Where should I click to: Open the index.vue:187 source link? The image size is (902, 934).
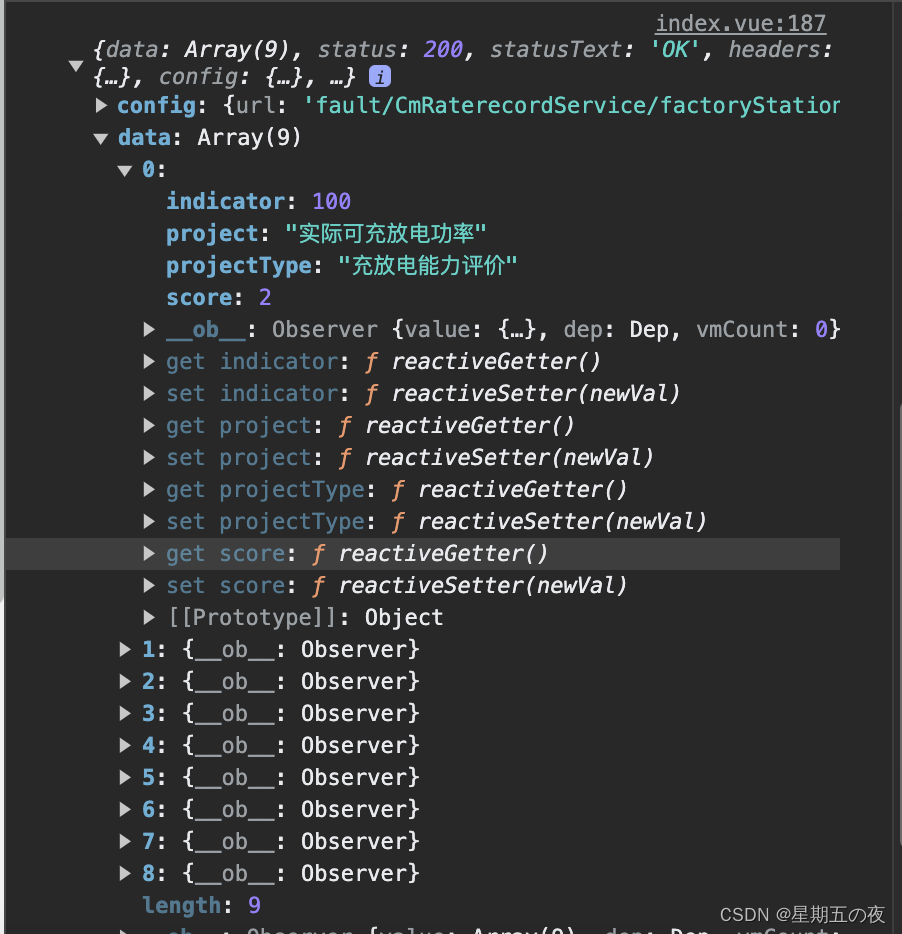[740, 23]
